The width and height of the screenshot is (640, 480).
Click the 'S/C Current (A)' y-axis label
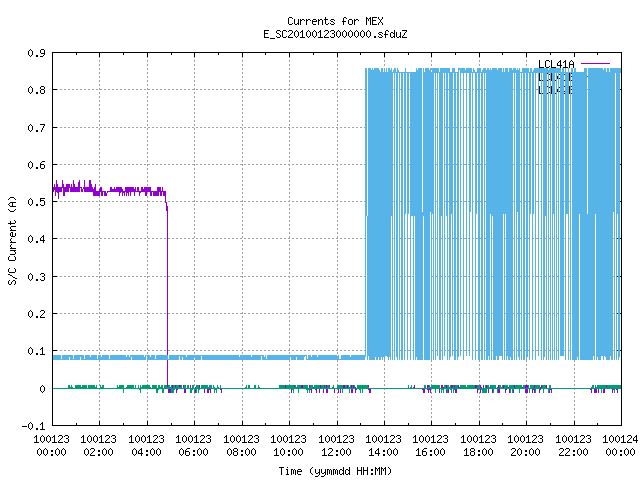12,241
